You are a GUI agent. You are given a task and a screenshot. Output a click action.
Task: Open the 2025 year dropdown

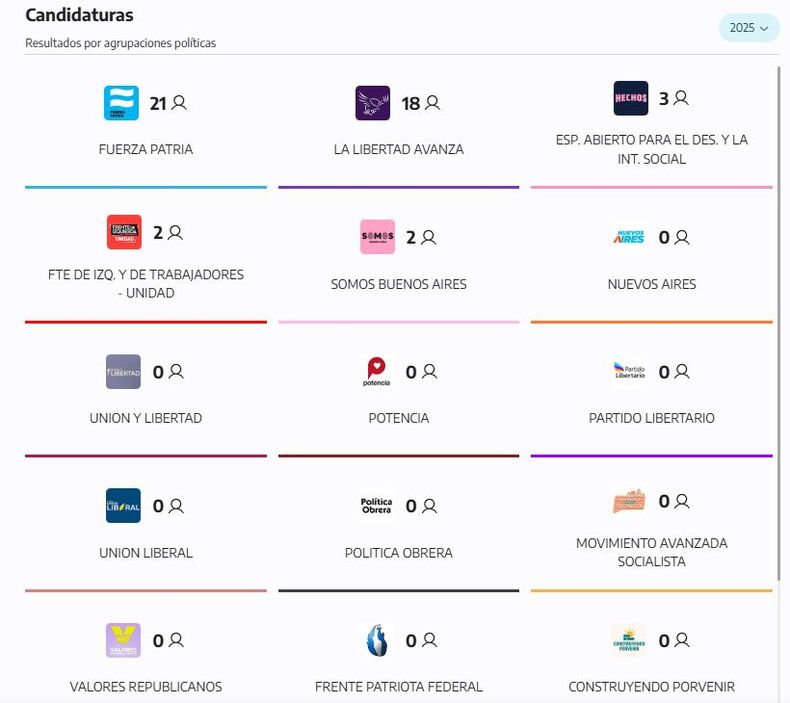coord(749,28)
